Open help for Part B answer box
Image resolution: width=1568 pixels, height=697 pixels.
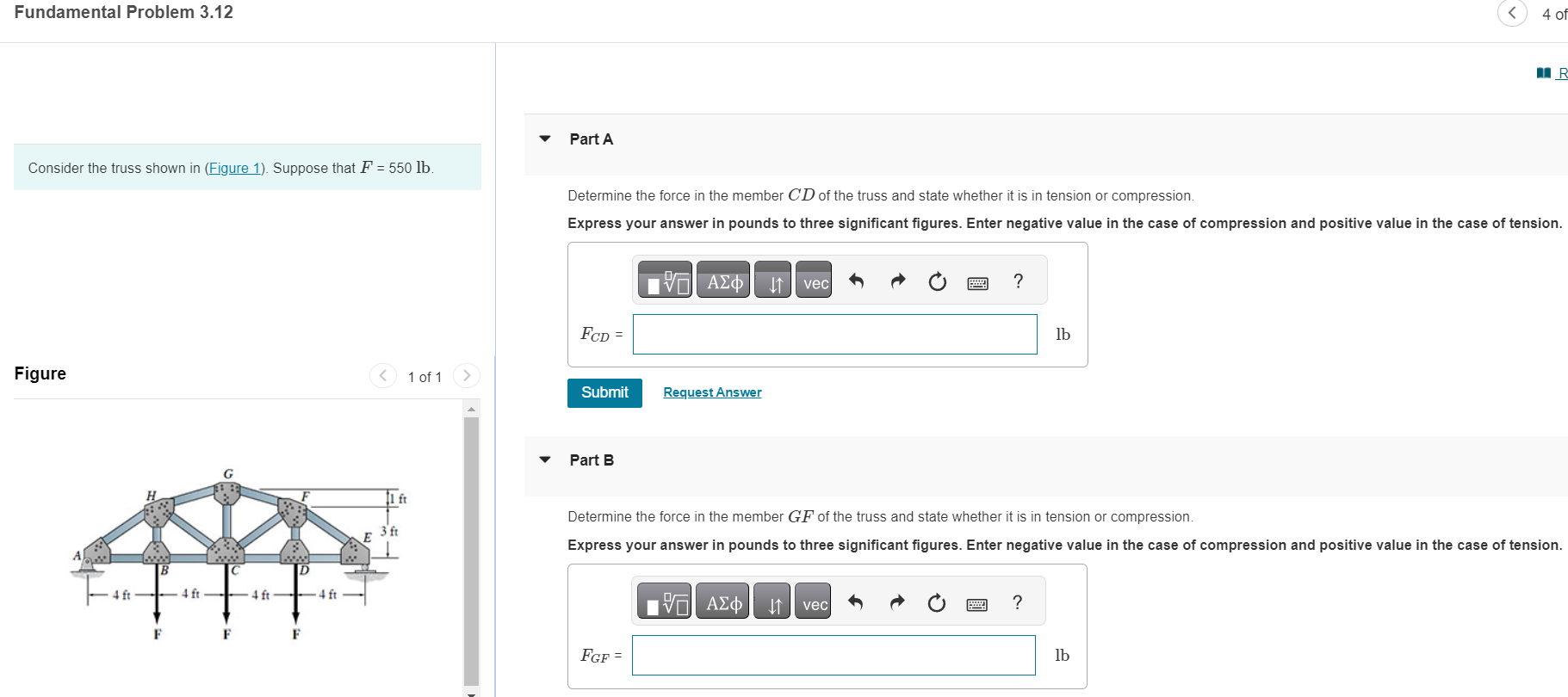tap(1018, 601)
